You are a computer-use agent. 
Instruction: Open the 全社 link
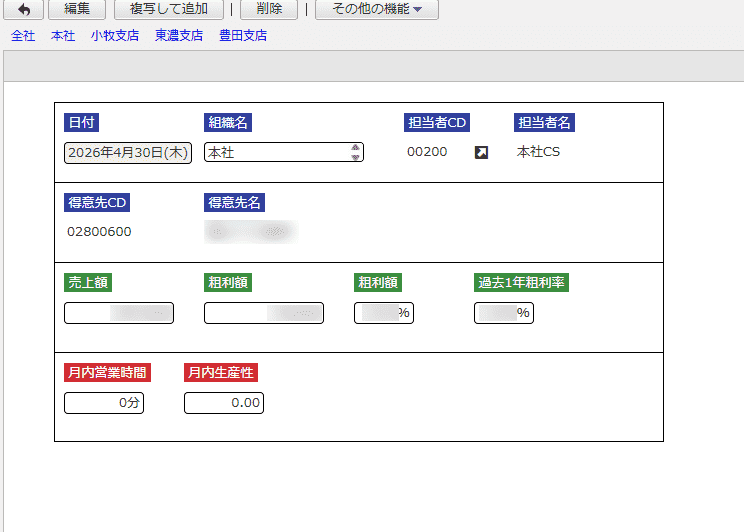[x=23, y=36]
